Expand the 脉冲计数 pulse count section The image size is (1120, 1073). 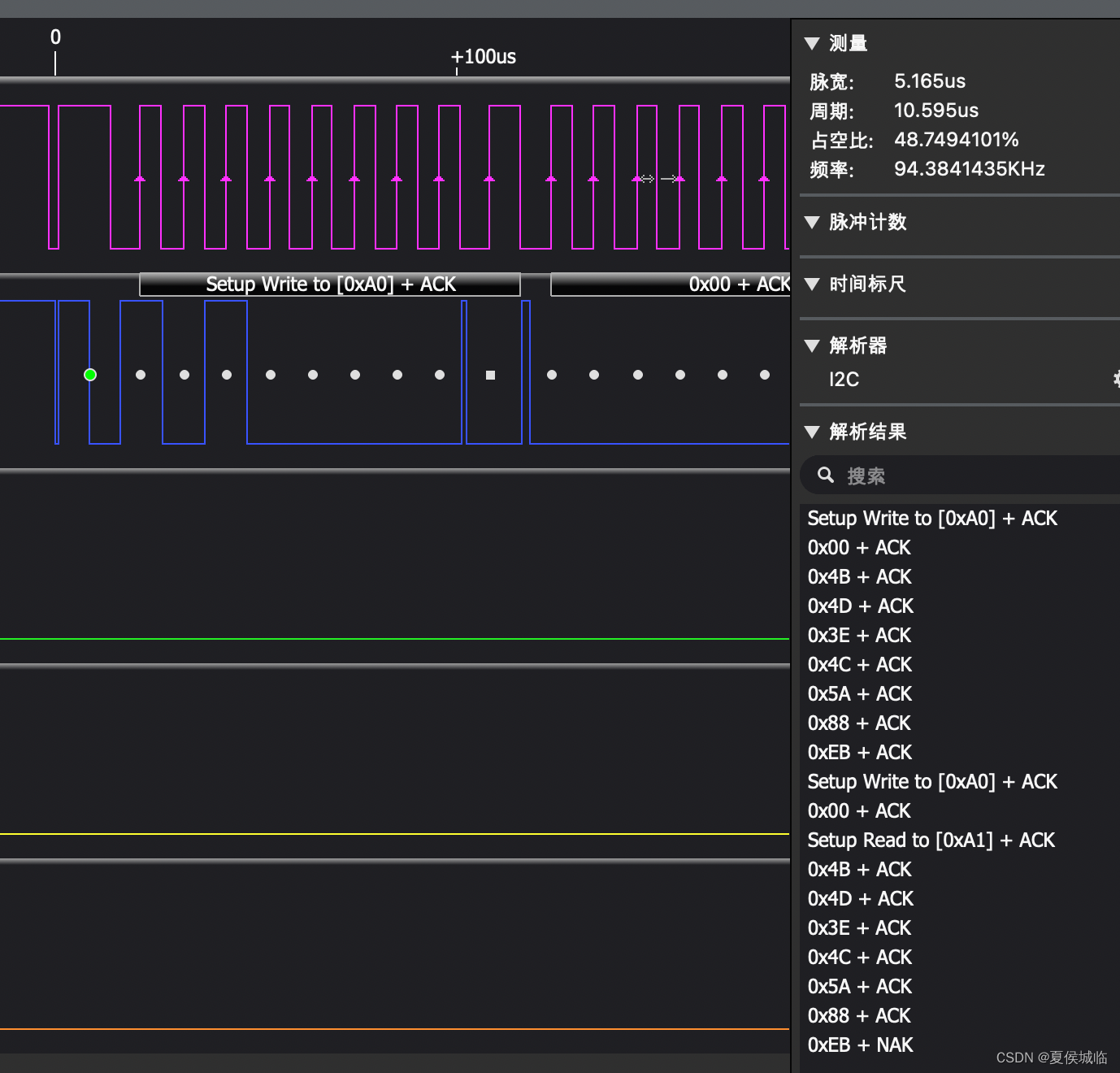point(811,222)
